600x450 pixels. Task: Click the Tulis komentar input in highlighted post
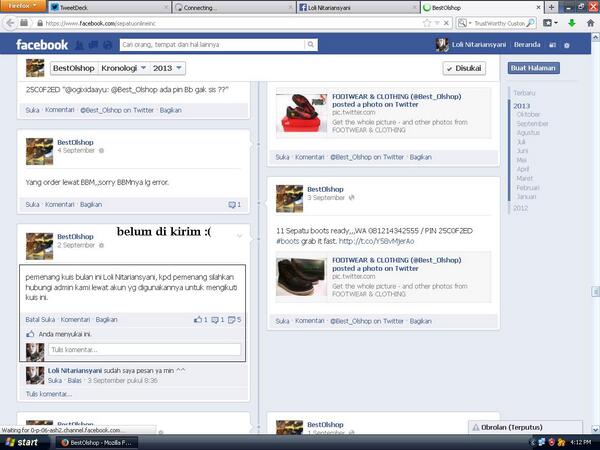pos(145,349)
